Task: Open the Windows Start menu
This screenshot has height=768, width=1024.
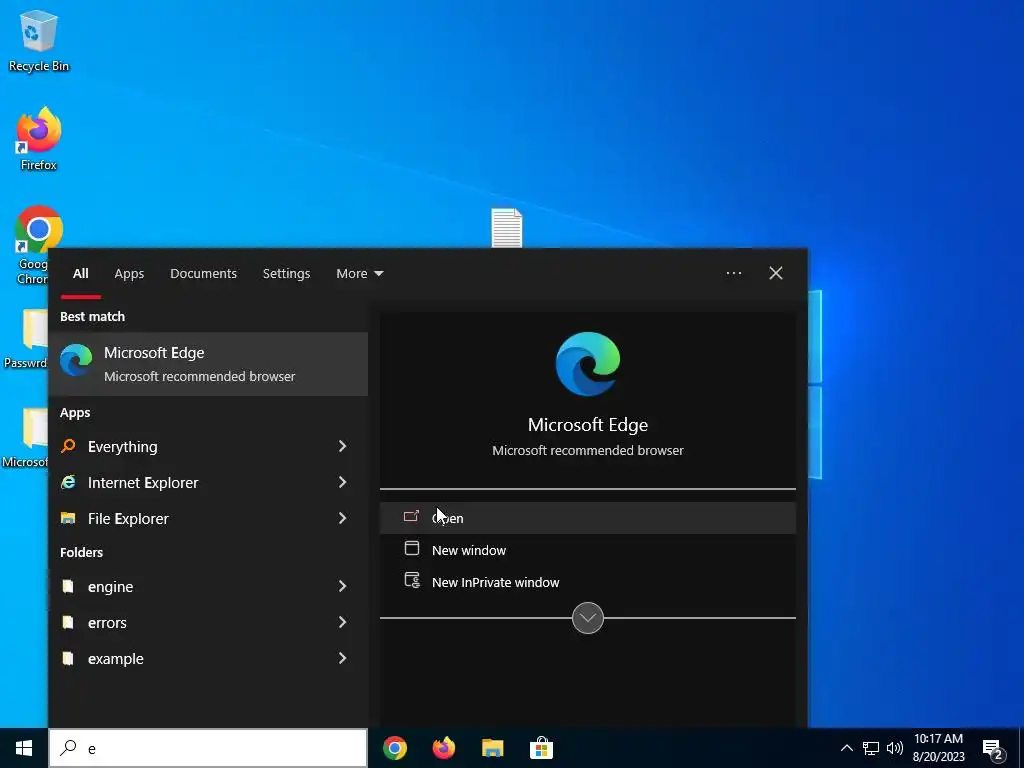Action: pos(24,748)
